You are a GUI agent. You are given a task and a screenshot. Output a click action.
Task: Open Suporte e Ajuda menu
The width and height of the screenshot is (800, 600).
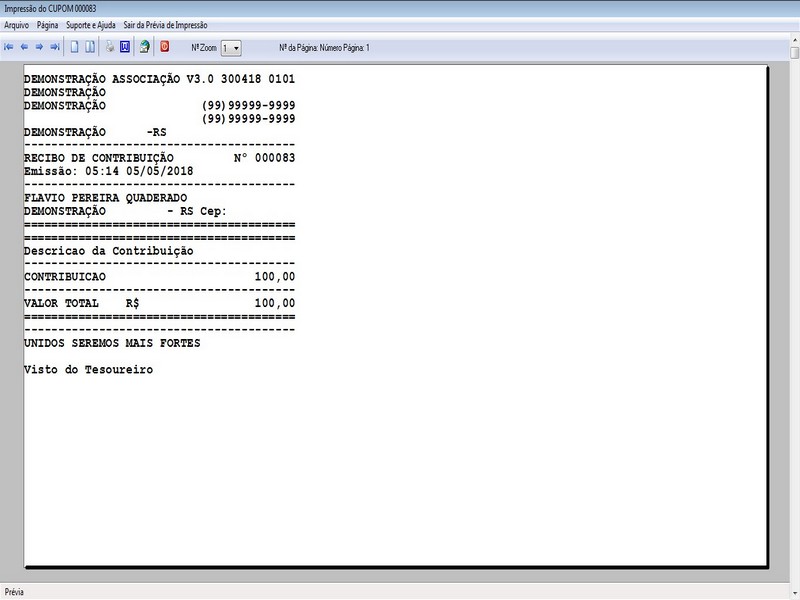click(91, 25)
